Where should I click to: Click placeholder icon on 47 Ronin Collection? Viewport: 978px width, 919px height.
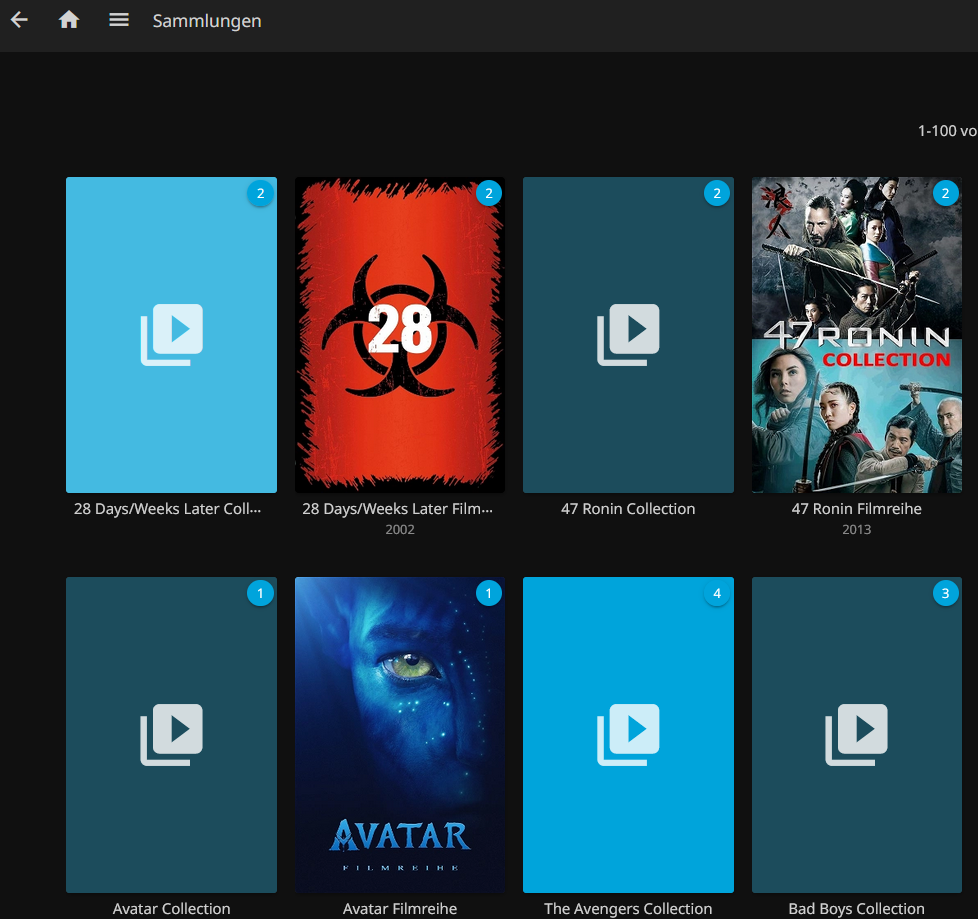coord(628,334)
